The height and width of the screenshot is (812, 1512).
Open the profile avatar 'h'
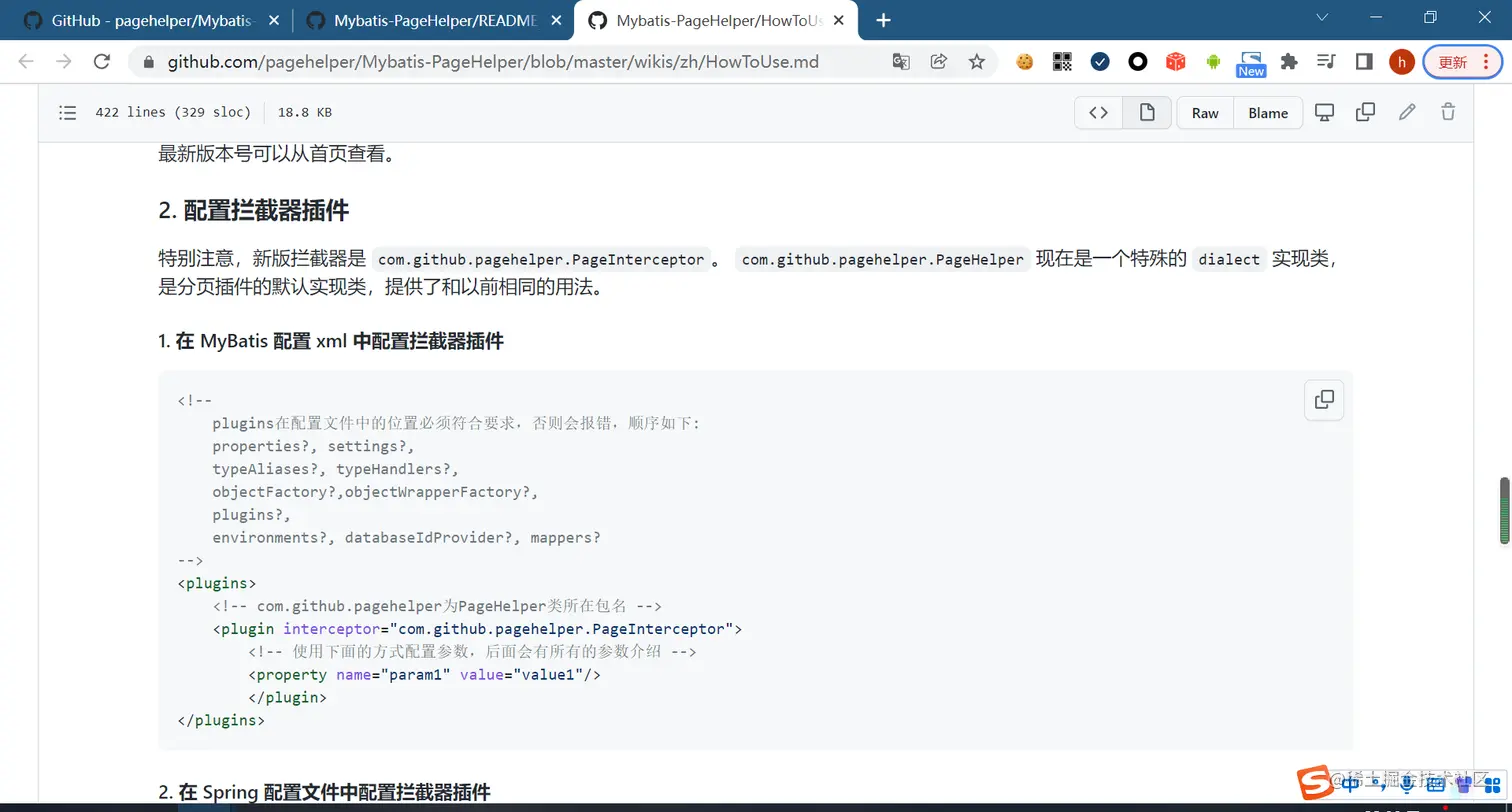click(1401, 62)
